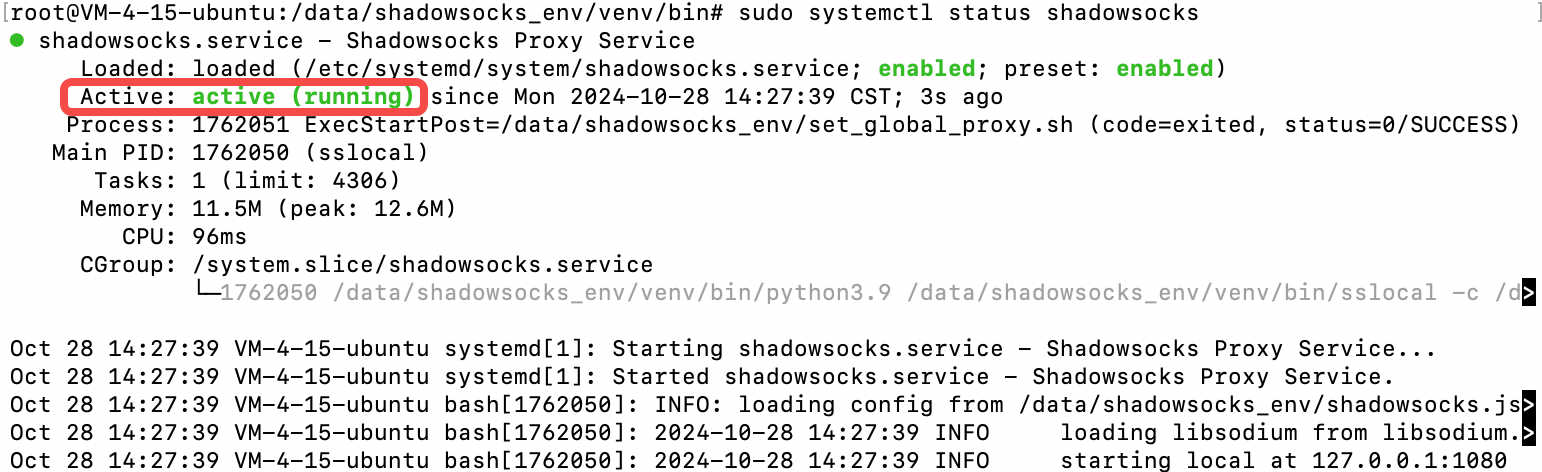Click the Main PID value 1762050 (sslocal)
Viewport: 1542px width, 472px height.
[x=310, y=153]
